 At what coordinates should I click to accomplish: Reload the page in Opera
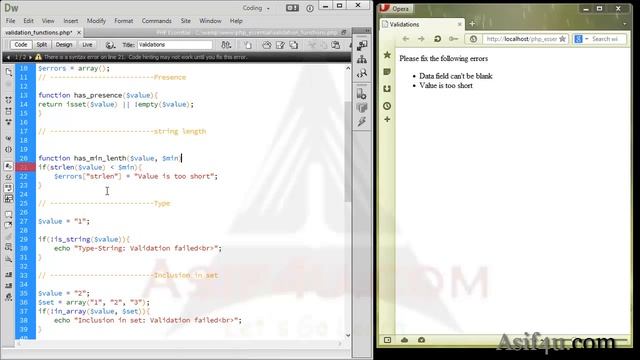(x=437, y=39)
